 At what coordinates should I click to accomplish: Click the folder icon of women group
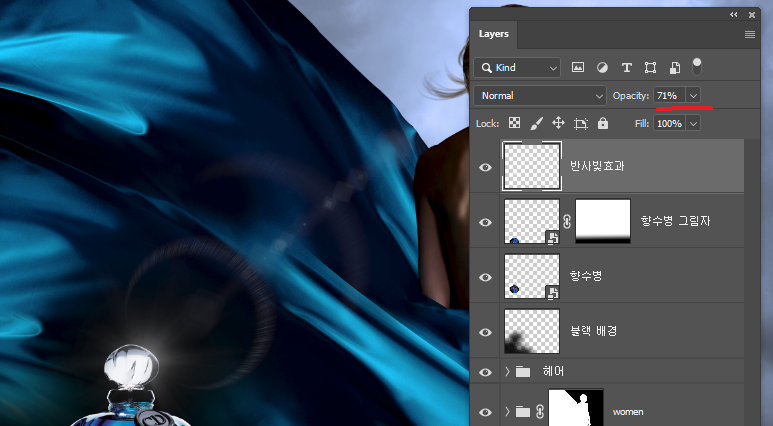[523, 411]
